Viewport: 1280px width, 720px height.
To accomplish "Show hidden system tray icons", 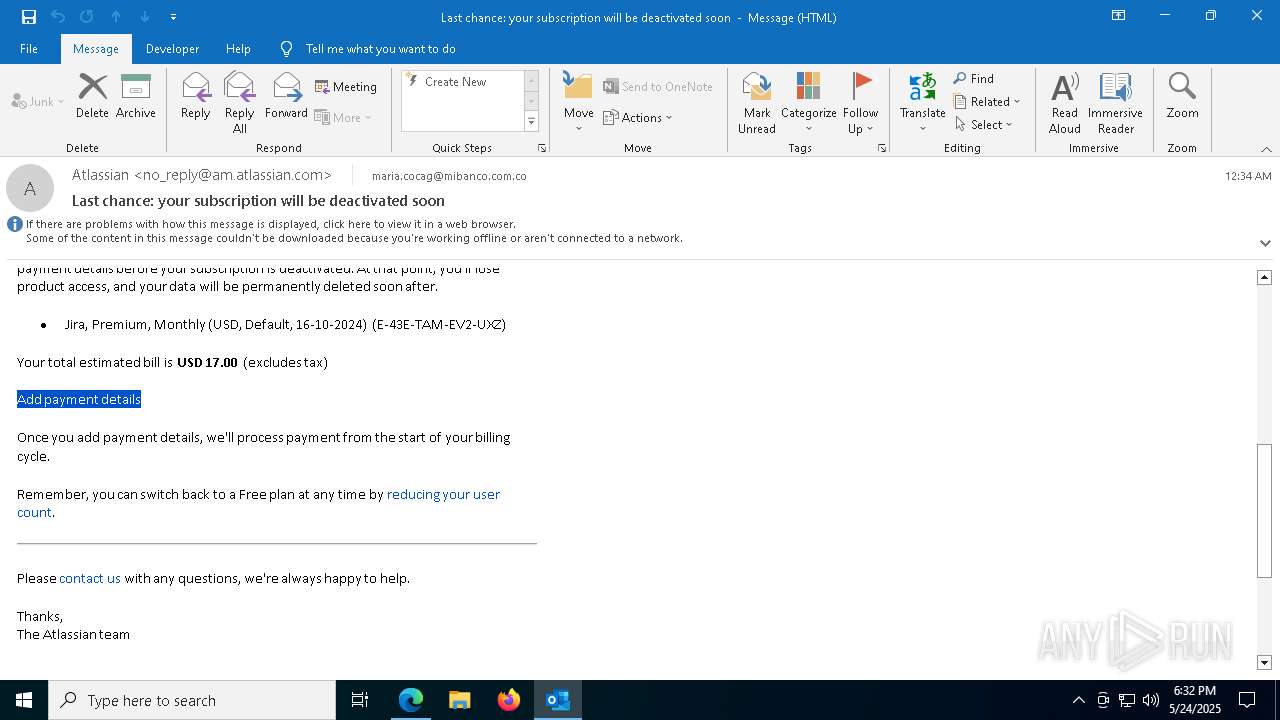I will 1078,700.
